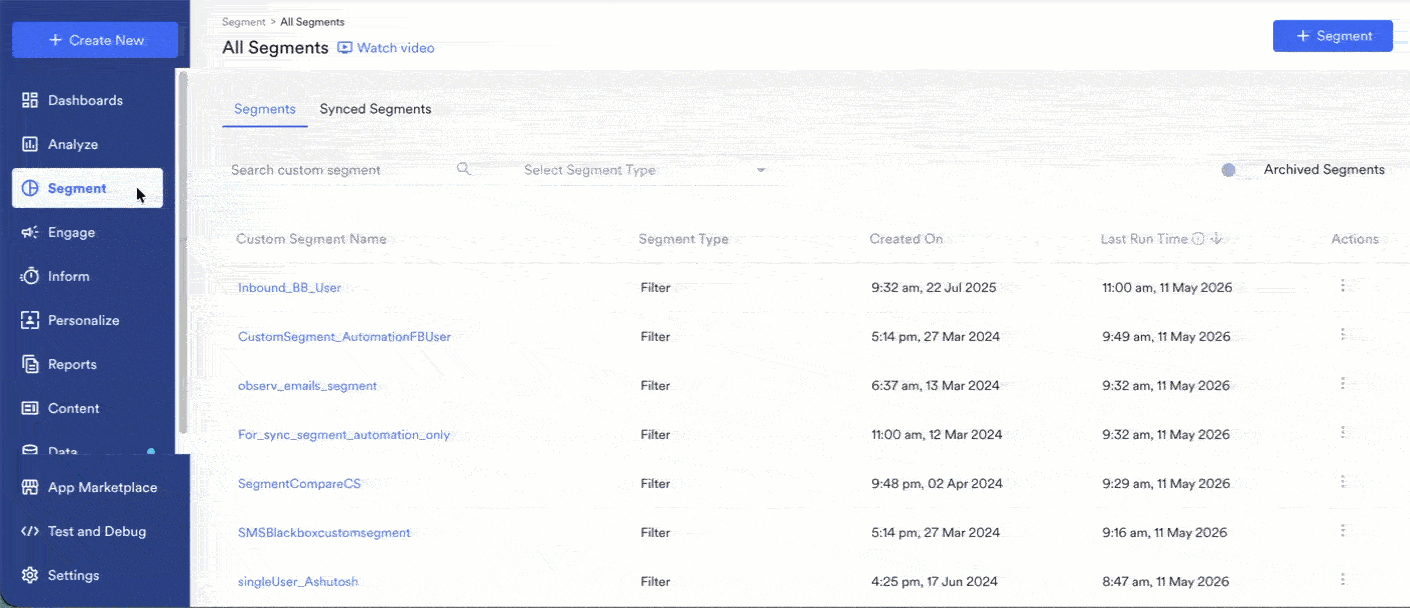
Task: Click the Analyze chart icon
Action: (x=30, y=144)
